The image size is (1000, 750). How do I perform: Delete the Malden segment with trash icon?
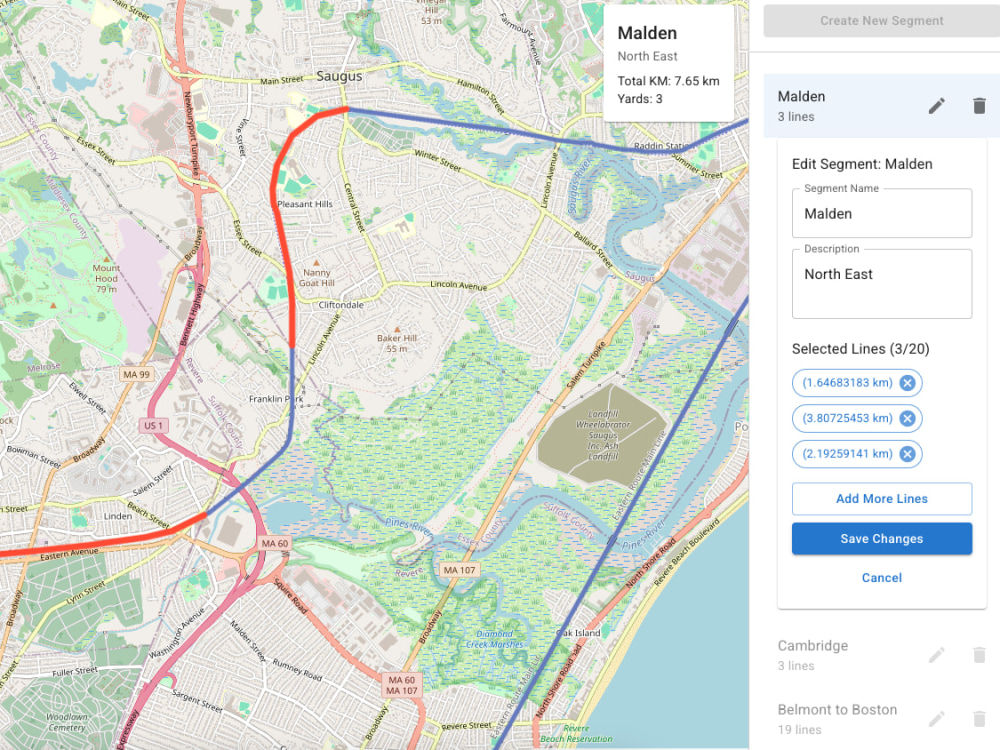[979, 106]
